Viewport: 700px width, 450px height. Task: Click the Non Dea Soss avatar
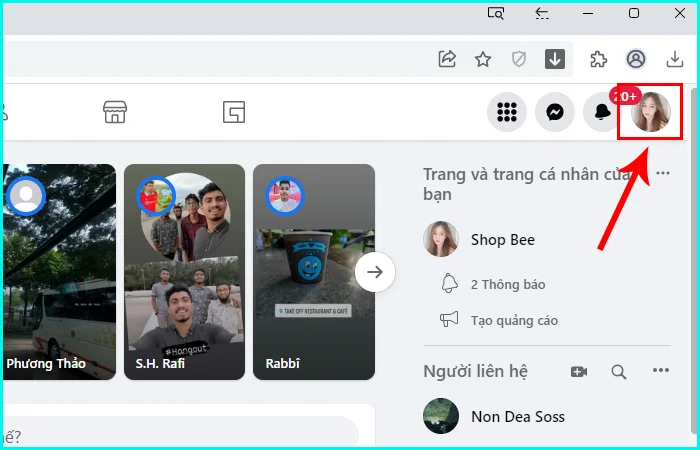(x=441, y=416)
